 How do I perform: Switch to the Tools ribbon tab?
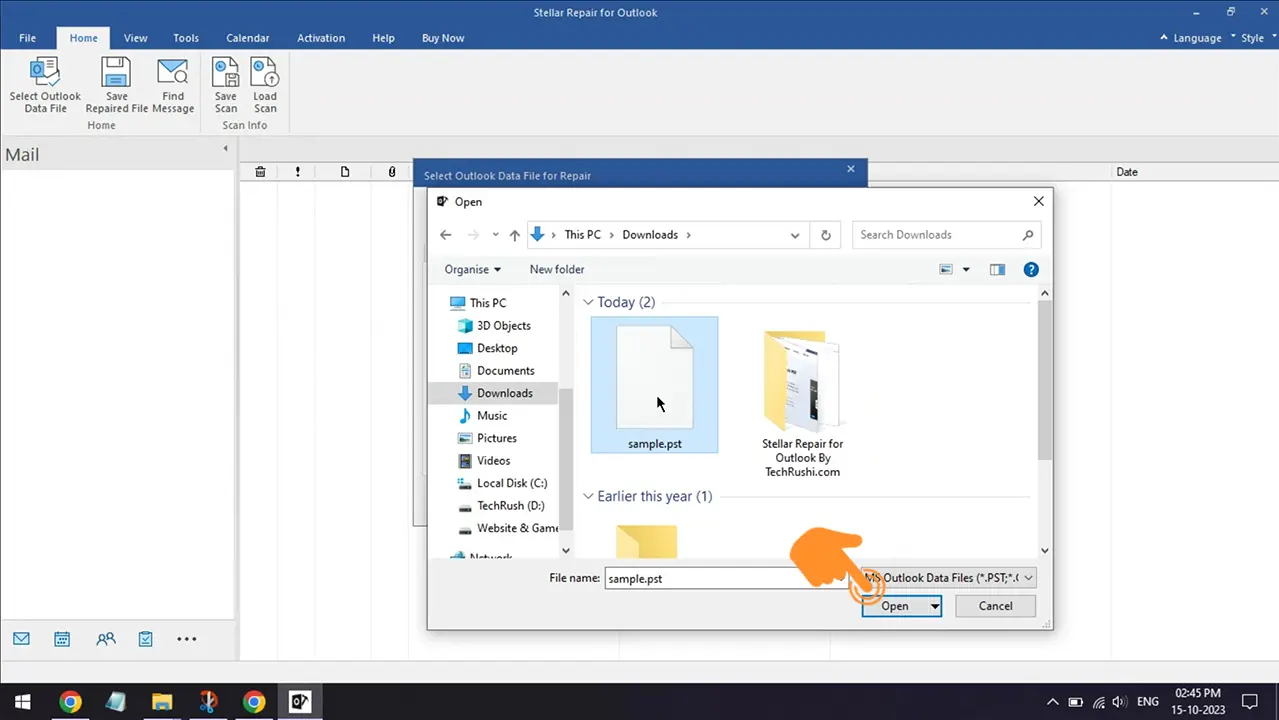(x=186, y=38)
